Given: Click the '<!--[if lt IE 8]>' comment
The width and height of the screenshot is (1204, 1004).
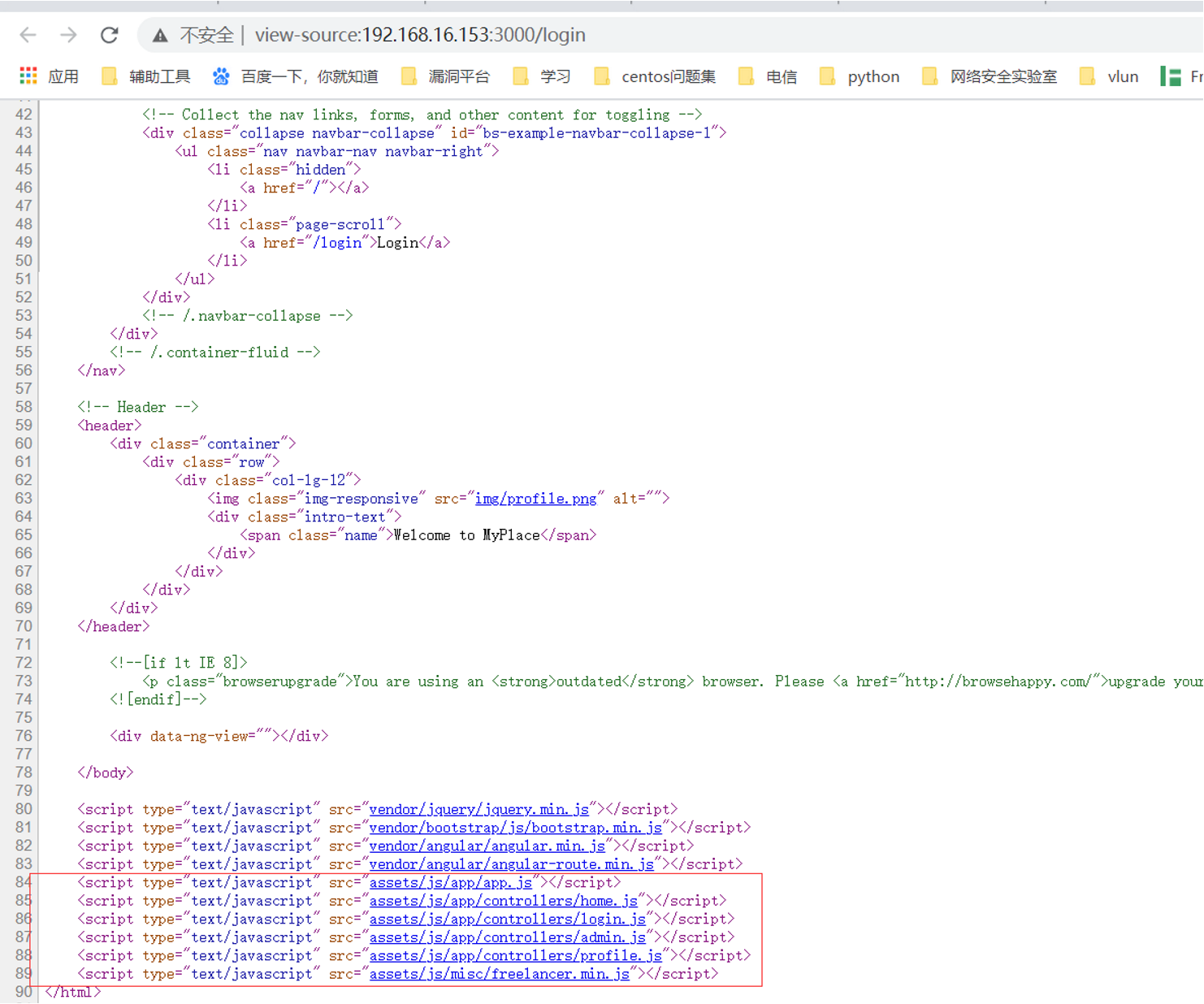Looking at the screenshot, I should click(179, 663).
